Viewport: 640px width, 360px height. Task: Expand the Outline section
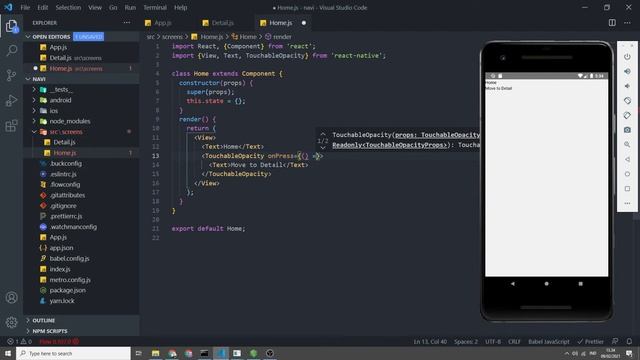(x=43, y=320)
